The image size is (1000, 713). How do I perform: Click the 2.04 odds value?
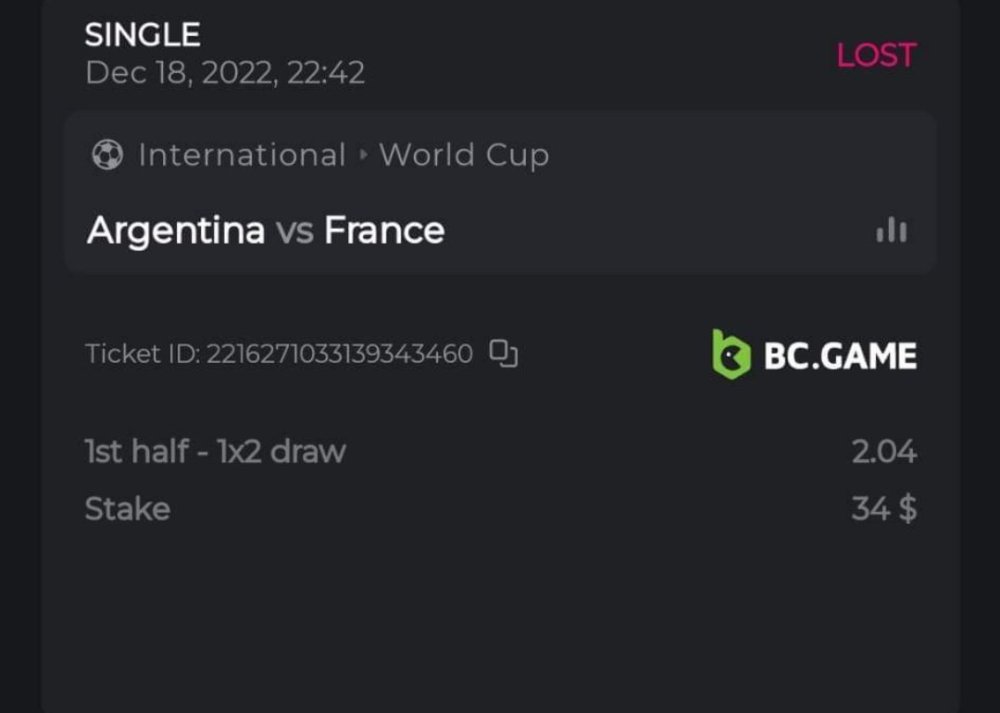click(884, 452)
